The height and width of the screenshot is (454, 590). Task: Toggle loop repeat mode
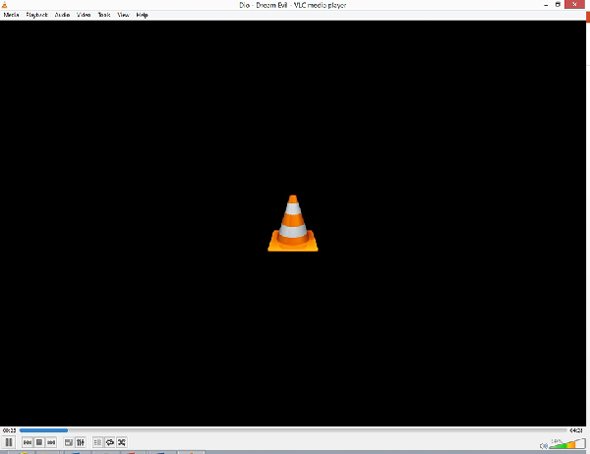[x=110, y=442]
